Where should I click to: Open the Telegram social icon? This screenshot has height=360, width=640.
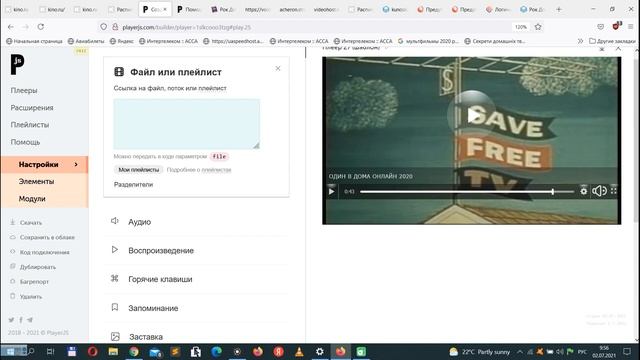click(30, 320)
